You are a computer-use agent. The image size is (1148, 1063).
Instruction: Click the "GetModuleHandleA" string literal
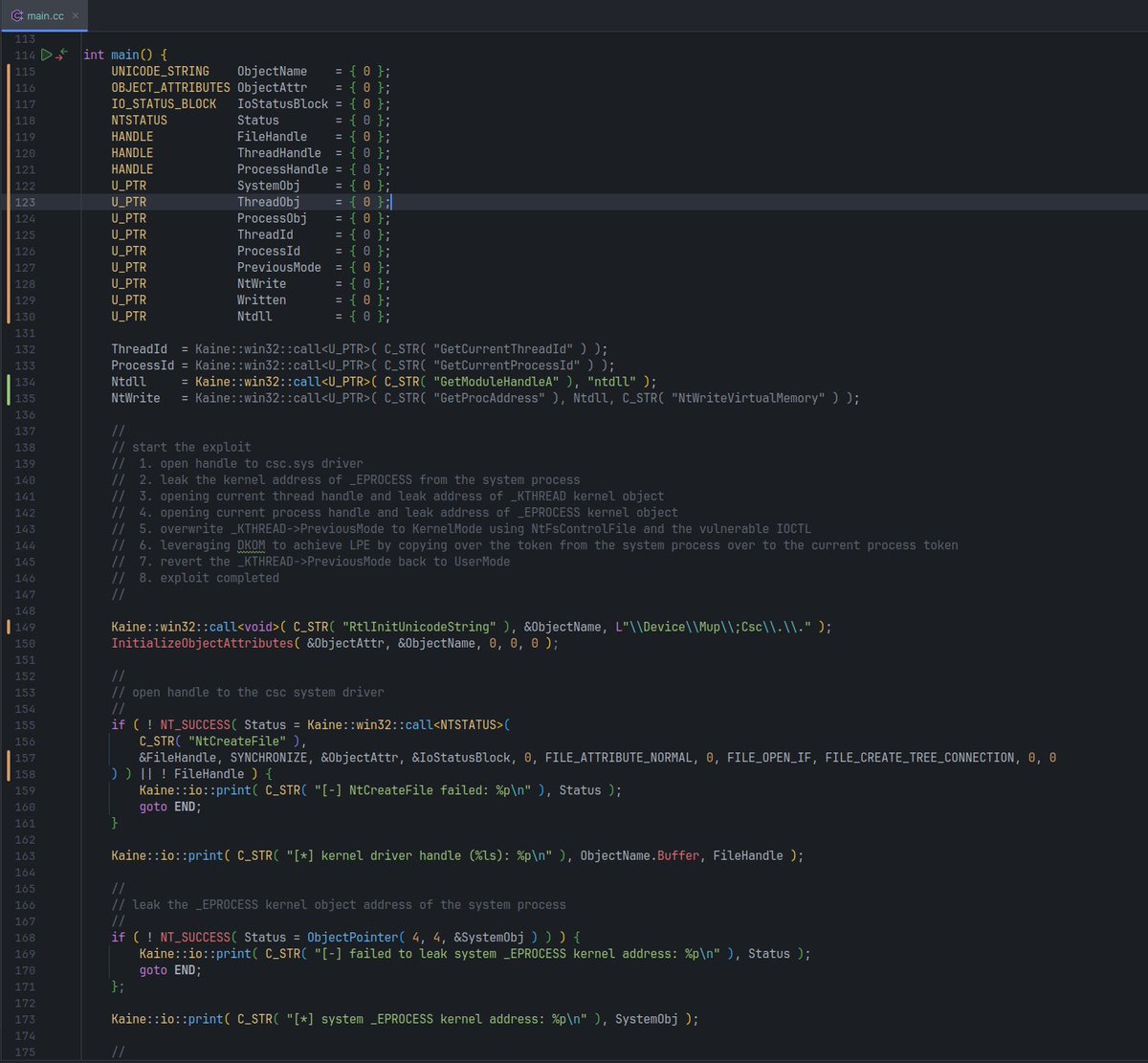497,382
